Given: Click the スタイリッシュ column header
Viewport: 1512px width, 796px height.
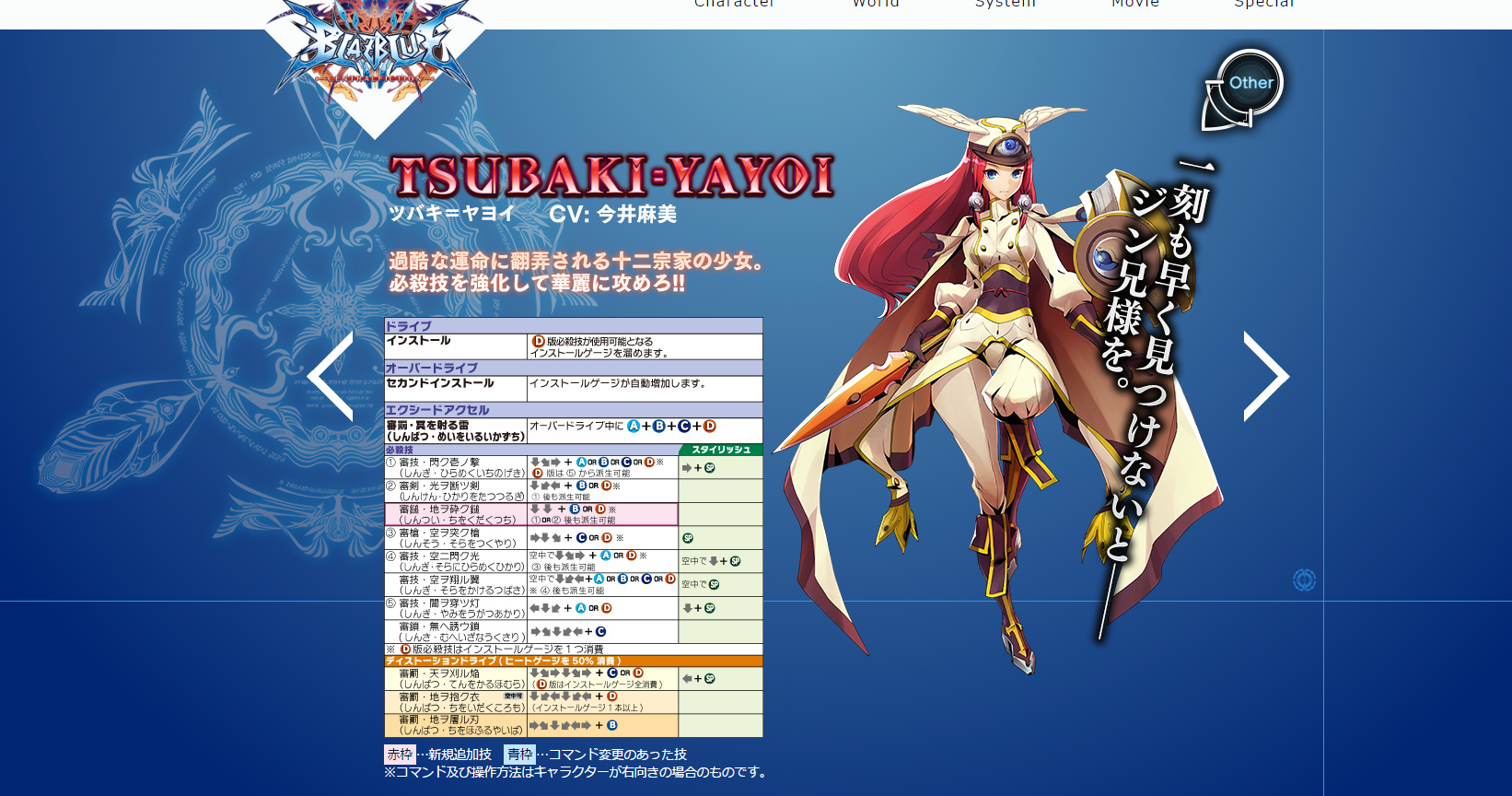Looking at the screenshot, I should tap(721, 450).
